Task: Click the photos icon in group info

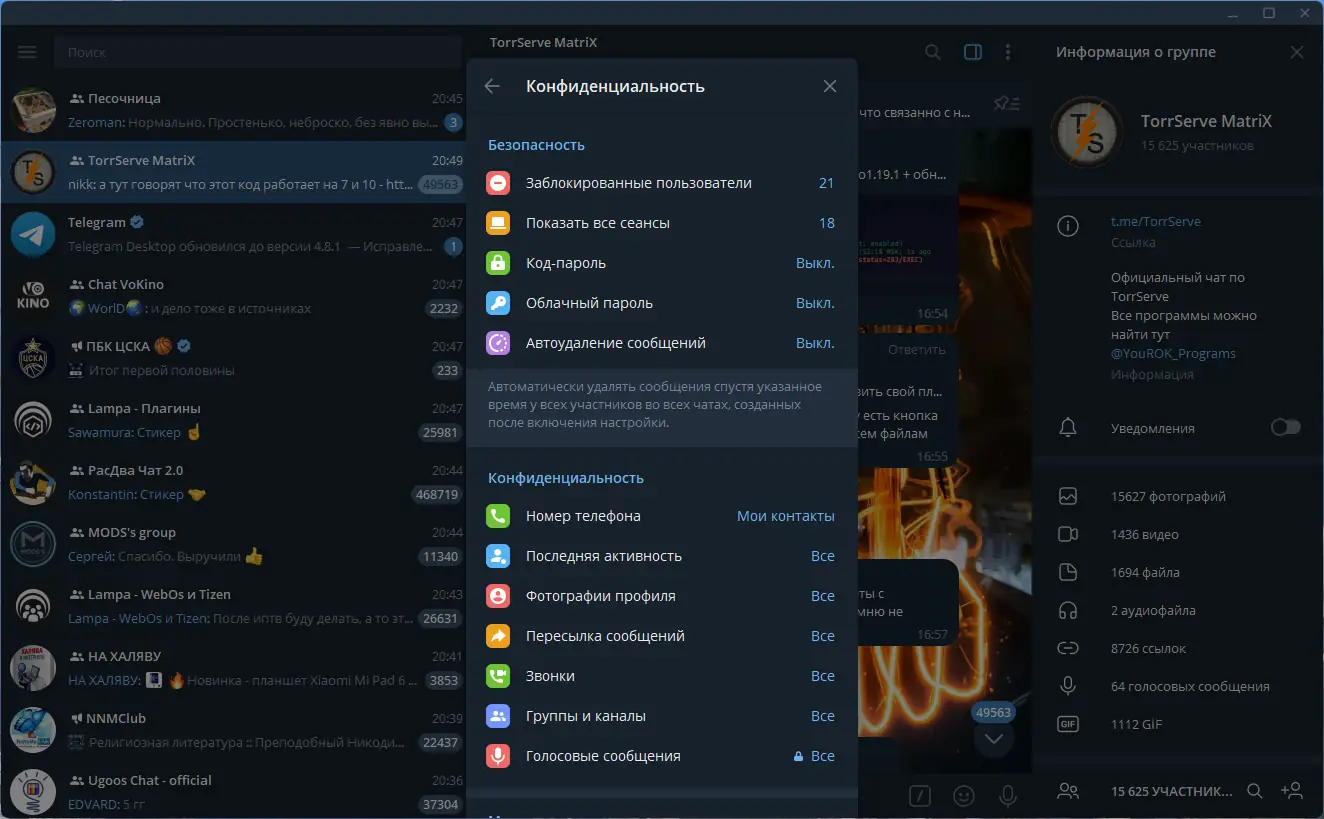Action: click(1068, 496)
